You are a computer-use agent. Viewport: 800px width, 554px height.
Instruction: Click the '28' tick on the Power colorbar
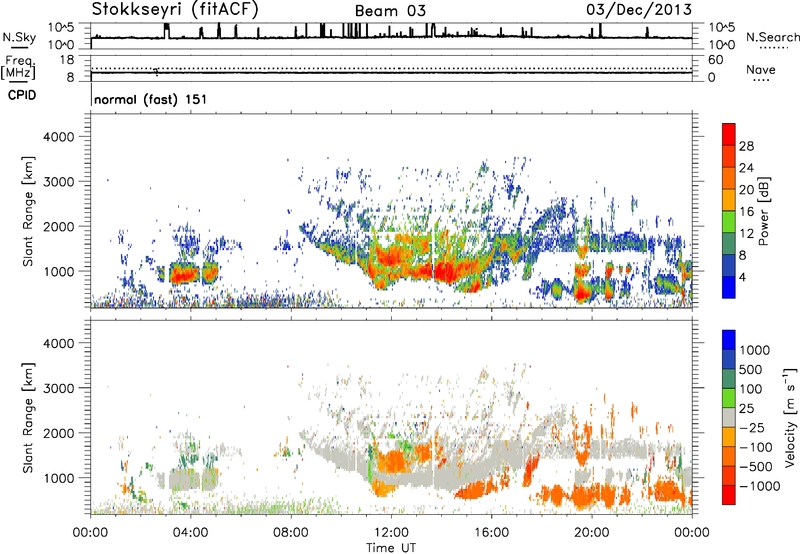[x=746, y=146]
